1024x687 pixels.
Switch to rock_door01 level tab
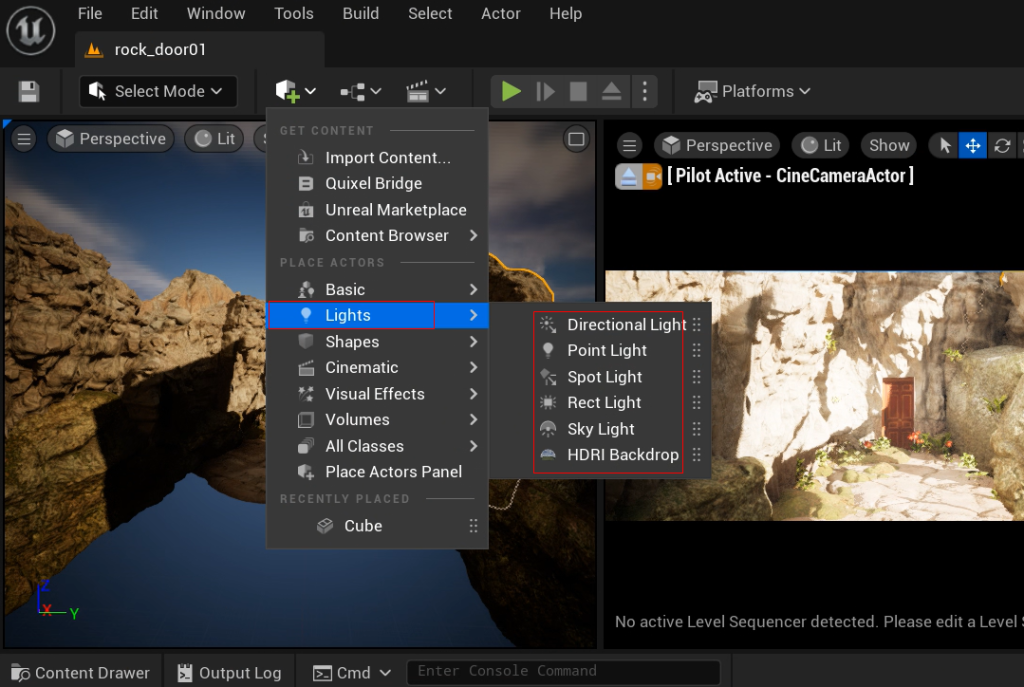pos(199,50)
